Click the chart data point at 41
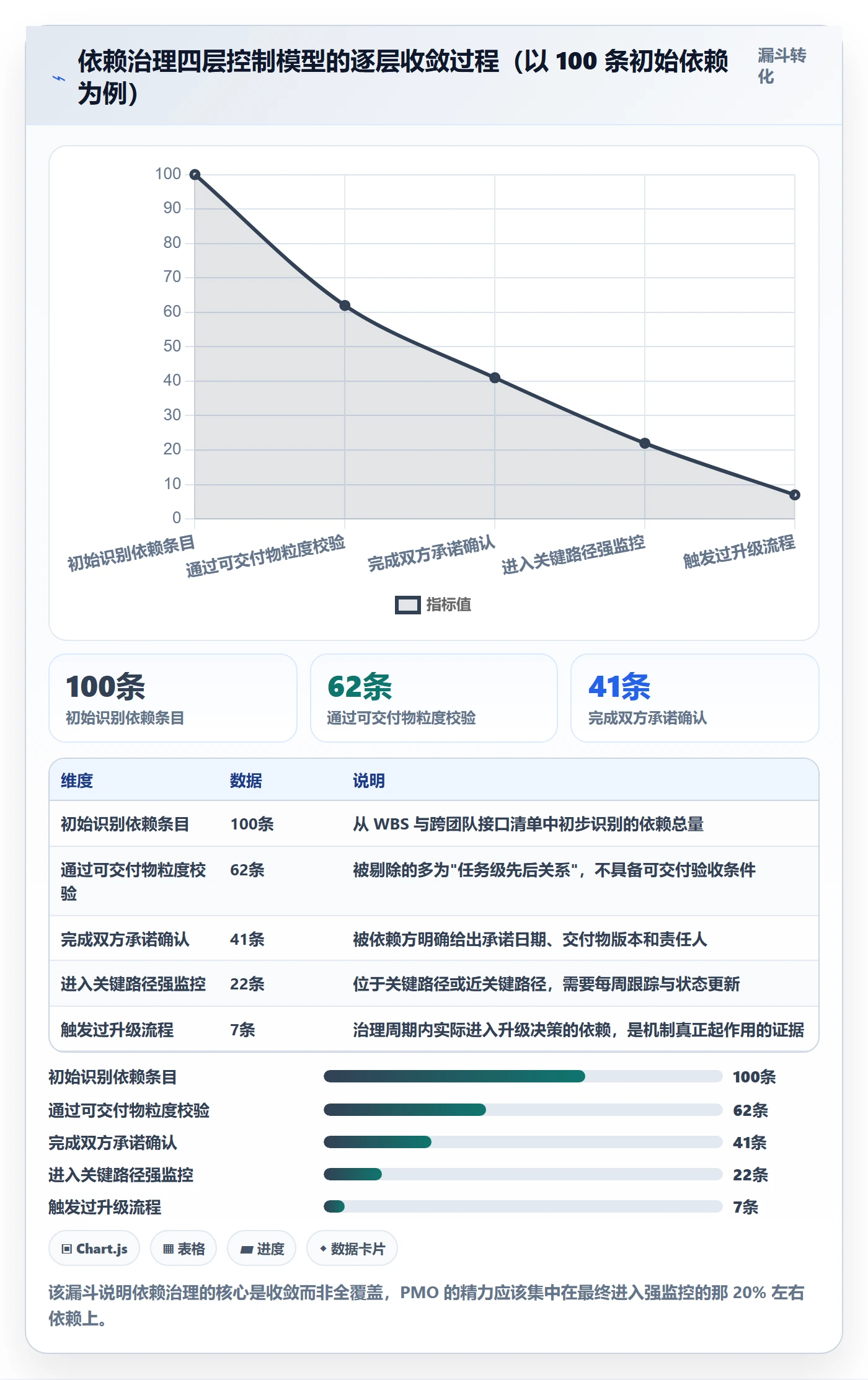 pyautogui.click(x=495, y=378)
